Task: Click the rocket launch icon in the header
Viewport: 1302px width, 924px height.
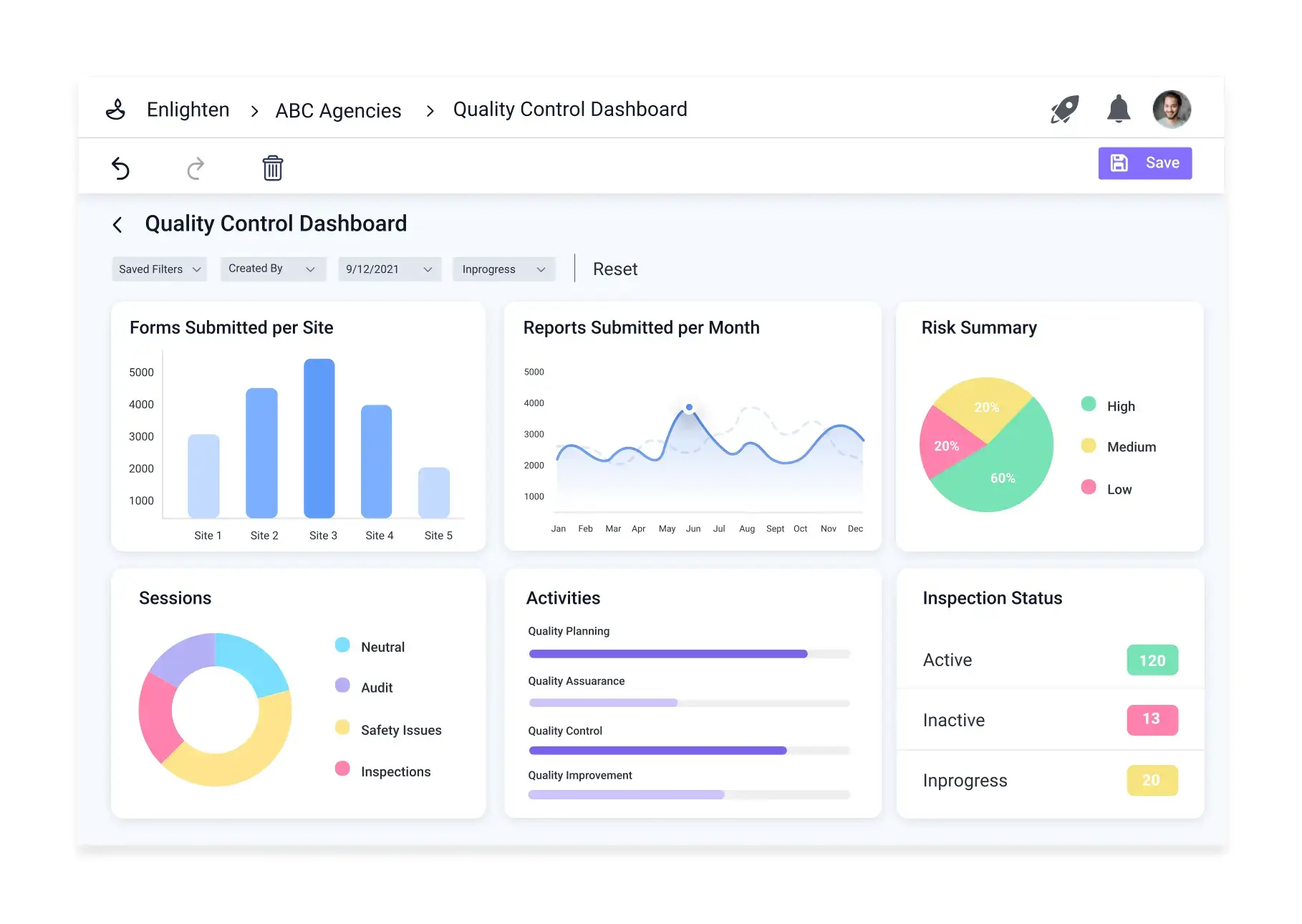Action: coord(1065,109)
